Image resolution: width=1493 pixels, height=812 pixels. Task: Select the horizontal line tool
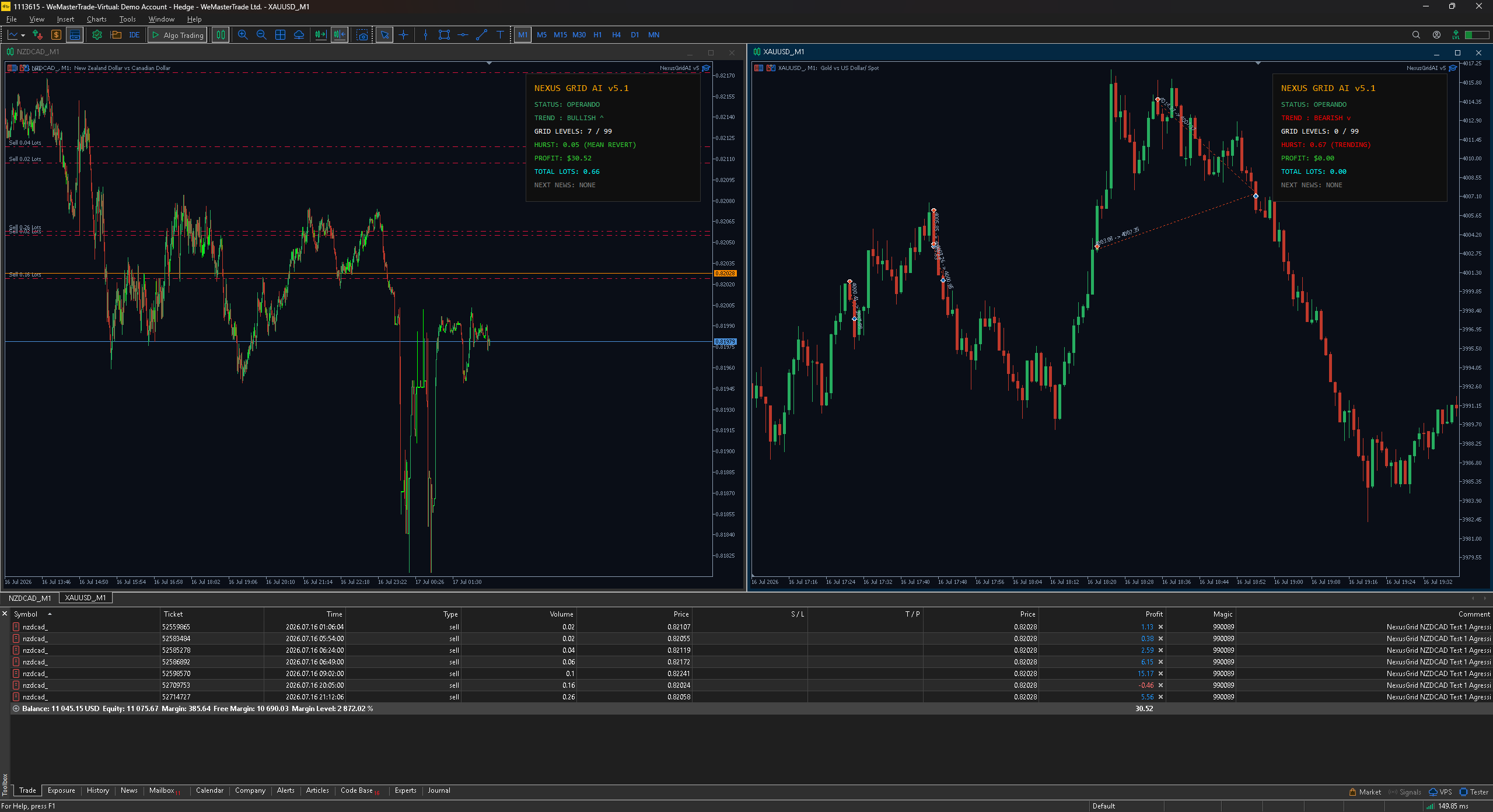pos(463,35)
